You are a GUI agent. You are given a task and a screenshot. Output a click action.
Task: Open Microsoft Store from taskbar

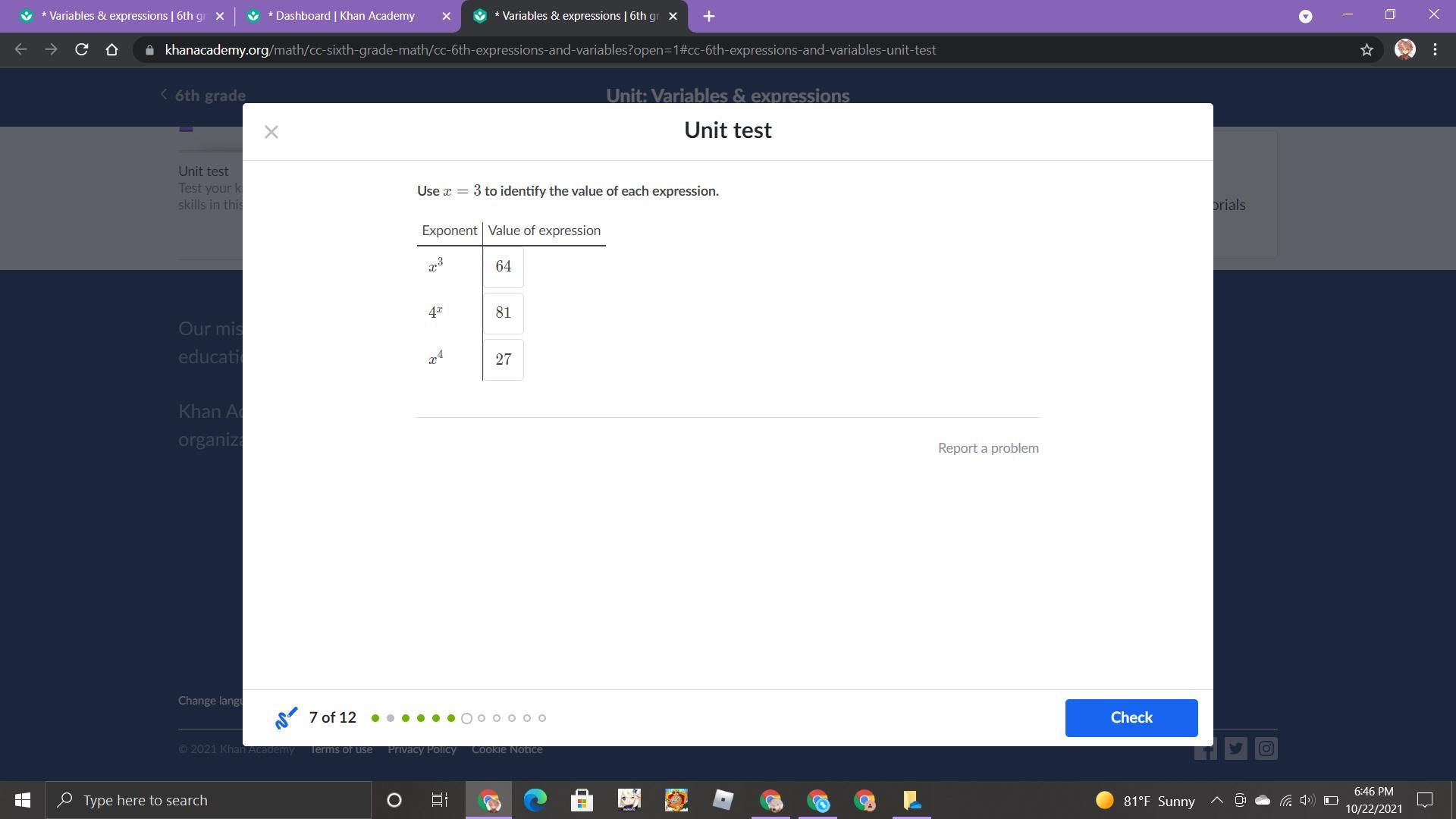(x=582, y=800)
